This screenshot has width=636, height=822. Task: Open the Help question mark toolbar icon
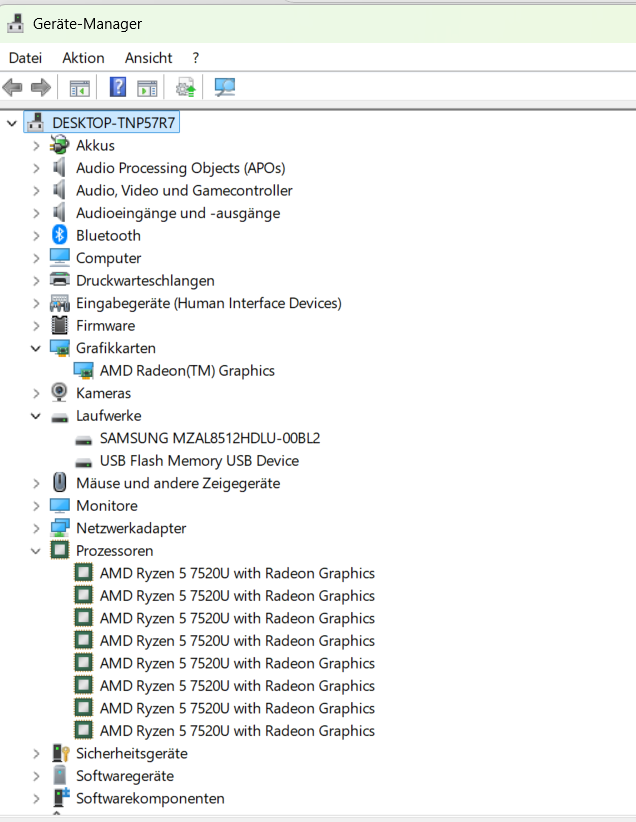tap(118, 87)
